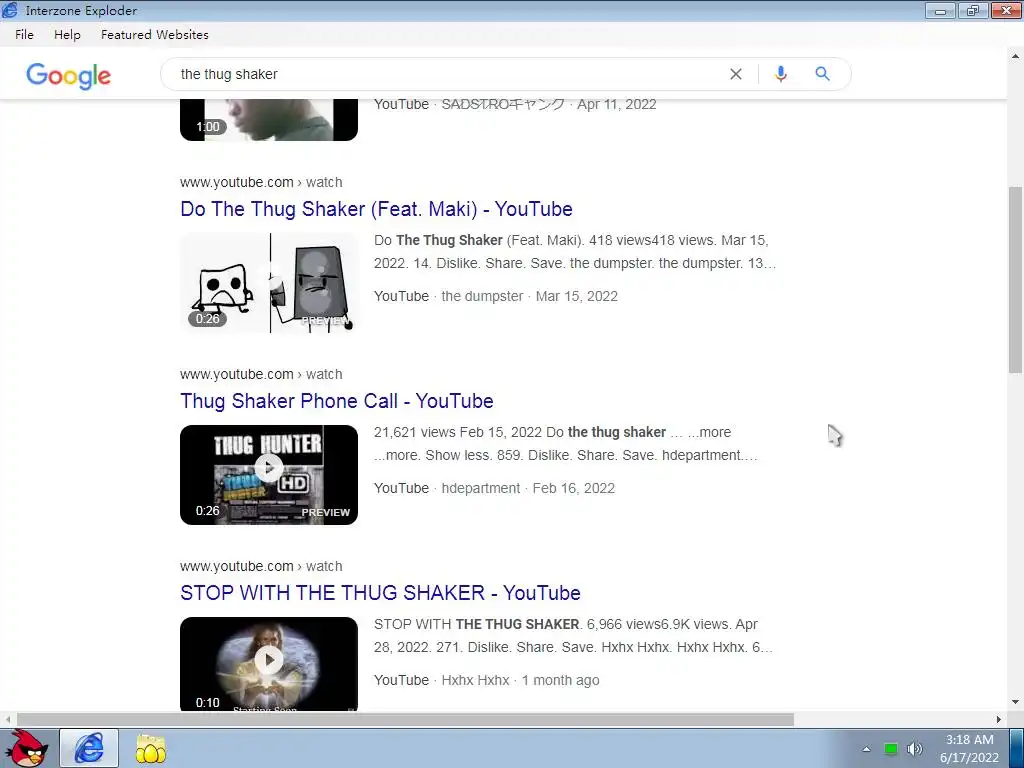Clear the search box with X icon
This screenshot has width=1024, height=768.
click(735, 74)
